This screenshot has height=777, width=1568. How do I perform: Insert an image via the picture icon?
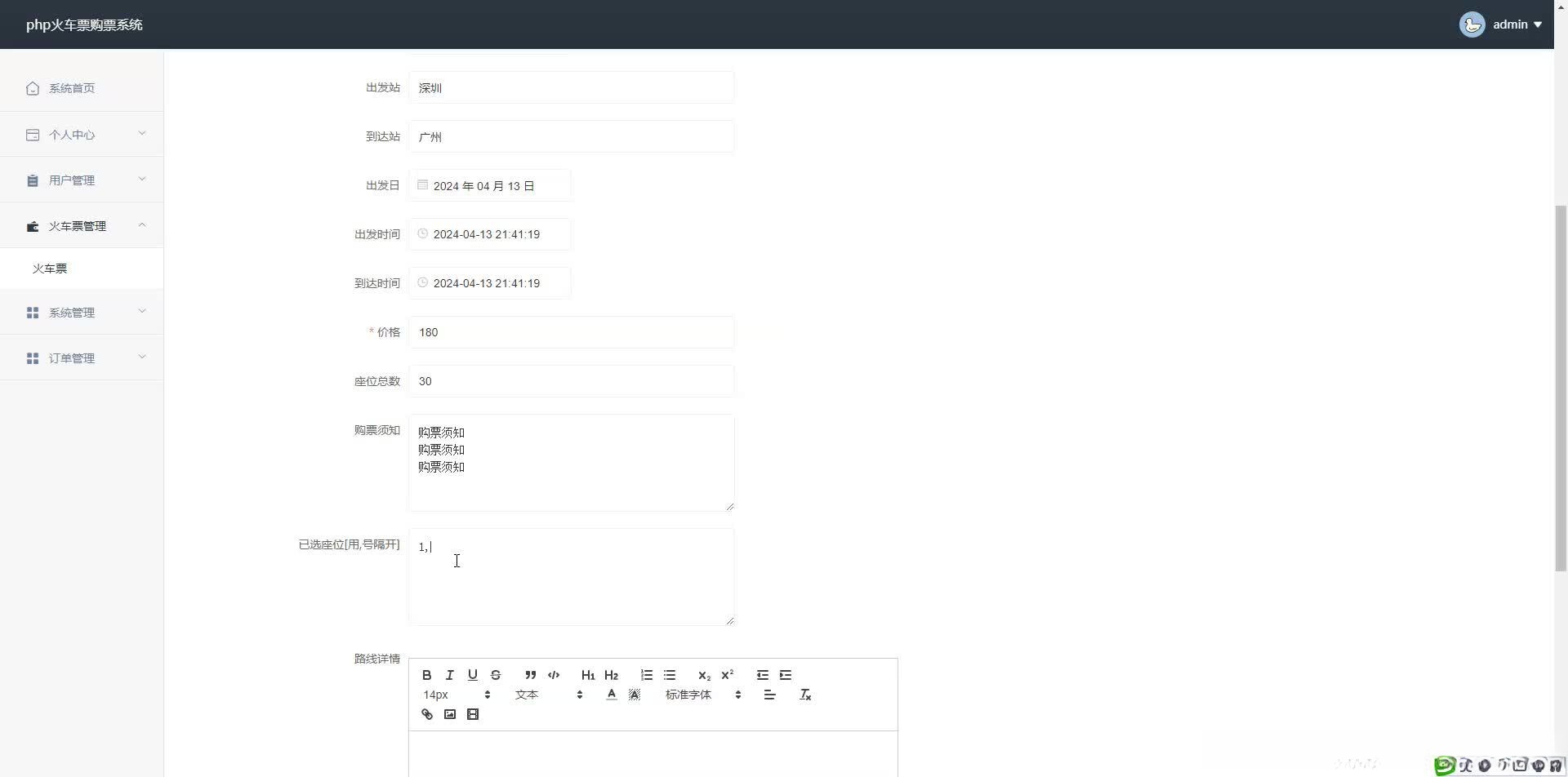coord(449,714)
